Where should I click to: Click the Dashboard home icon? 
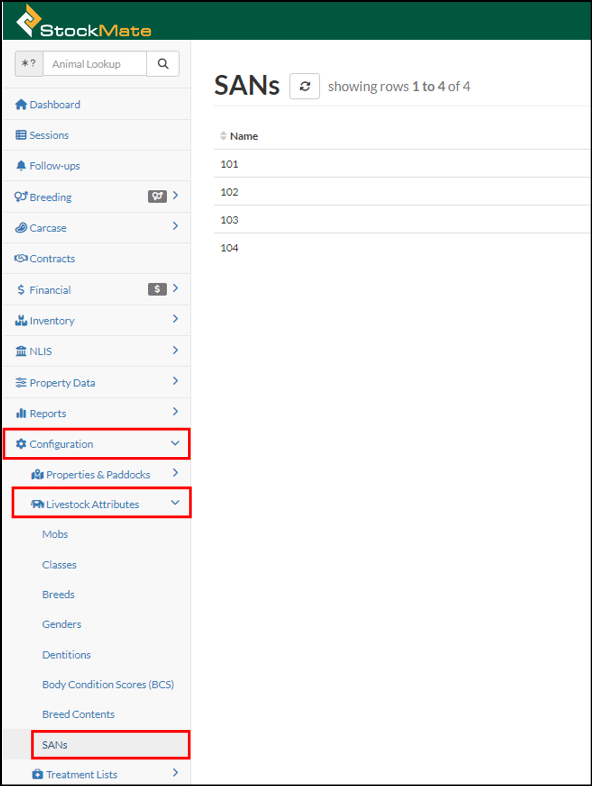click(21, 104)
